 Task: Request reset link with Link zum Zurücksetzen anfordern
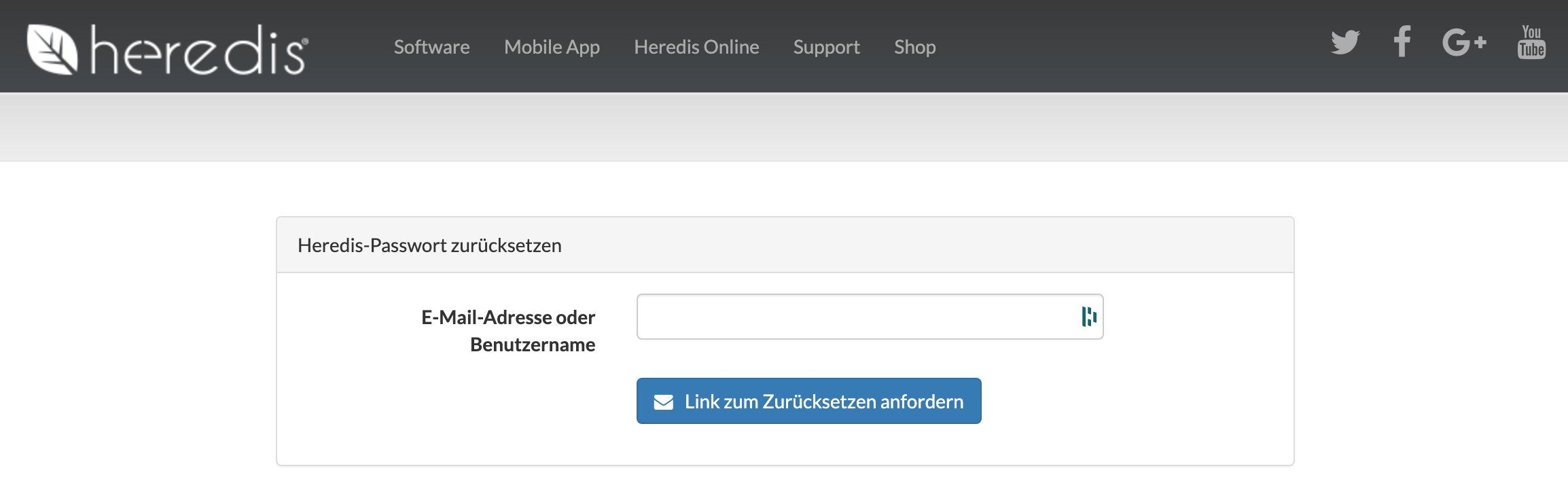808,401
